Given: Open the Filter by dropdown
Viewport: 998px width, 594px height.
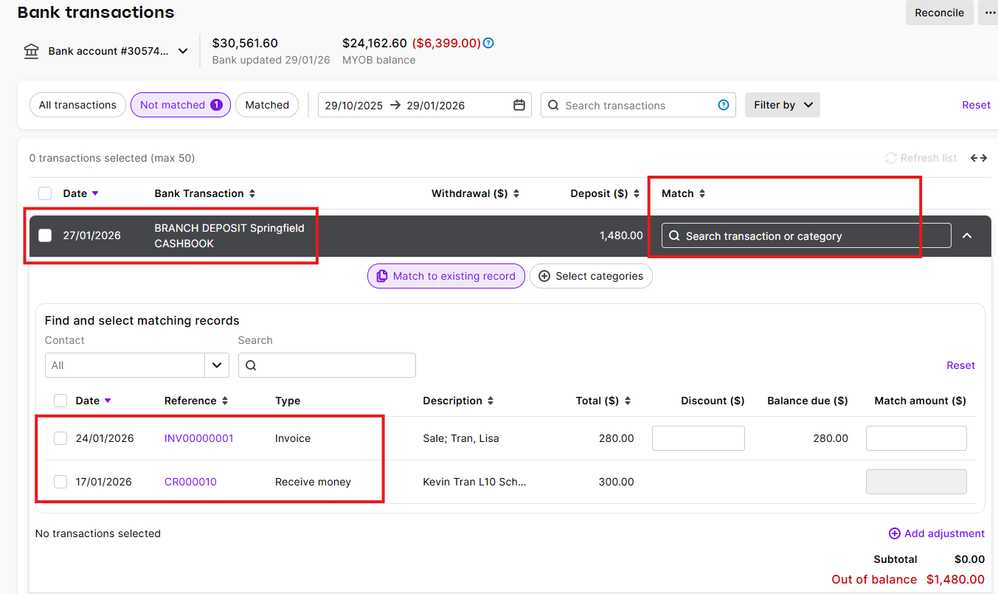Looking at the screenshot, I should click(782, 105).
